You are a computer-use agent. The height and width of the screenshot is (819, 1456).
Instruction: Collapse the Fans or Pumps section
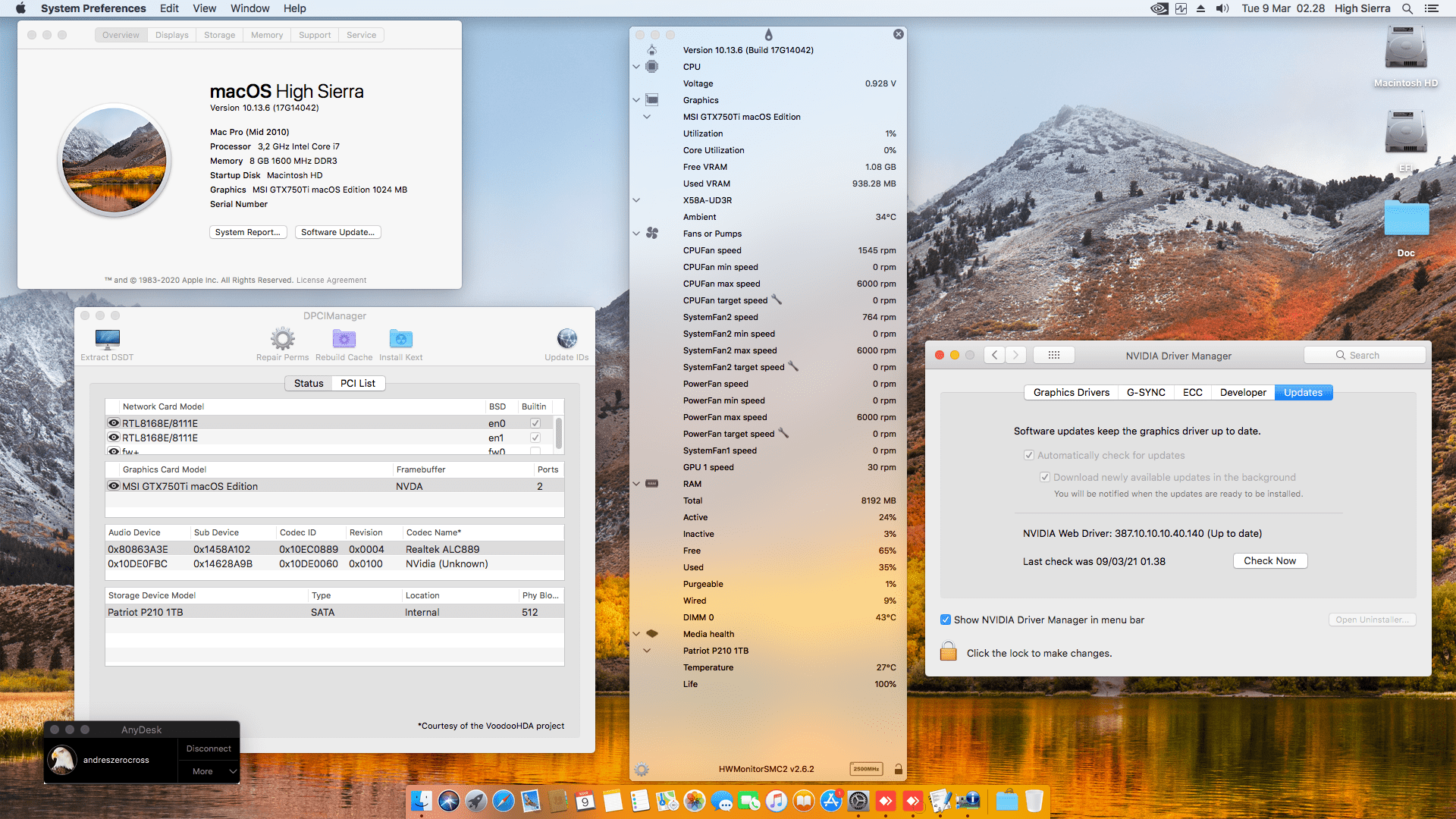click(x=636, y=234)
